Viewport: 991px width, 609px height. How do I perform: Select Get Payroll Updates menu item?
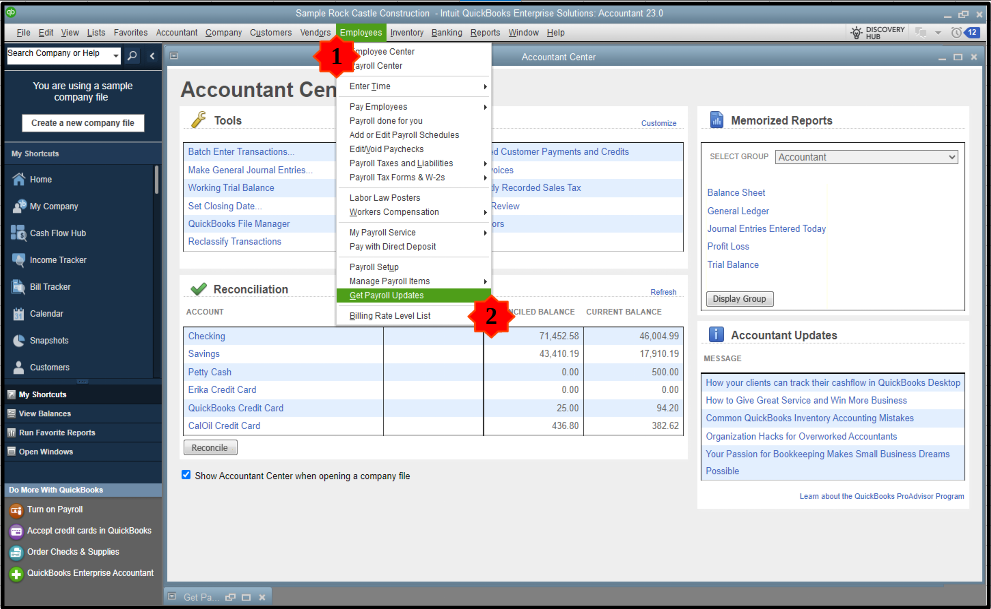click(x=414, y=295)
